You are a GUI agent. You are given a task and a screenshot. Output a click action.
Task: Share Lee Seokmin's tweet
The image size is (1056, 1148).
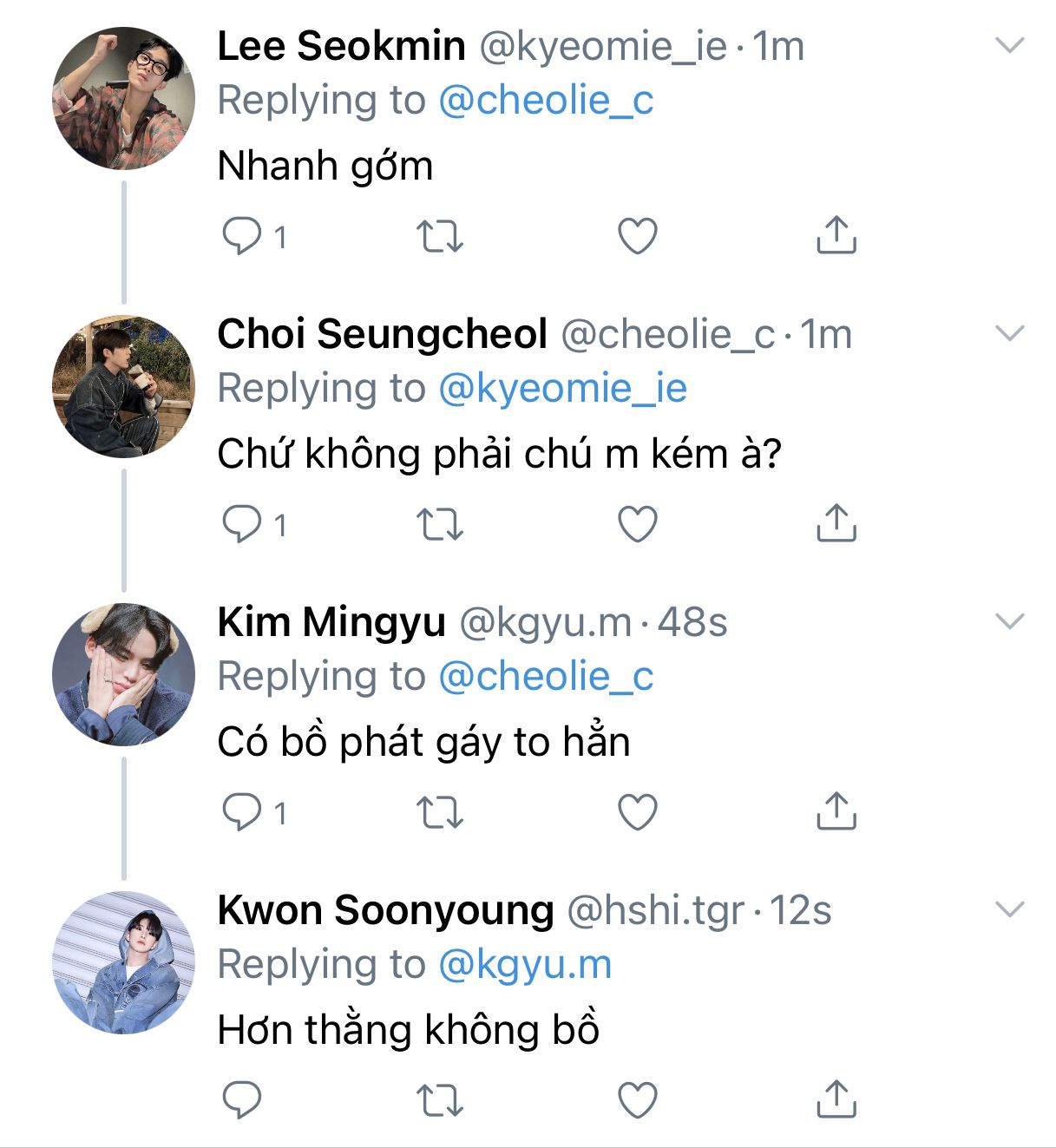(x=836, y=235)
